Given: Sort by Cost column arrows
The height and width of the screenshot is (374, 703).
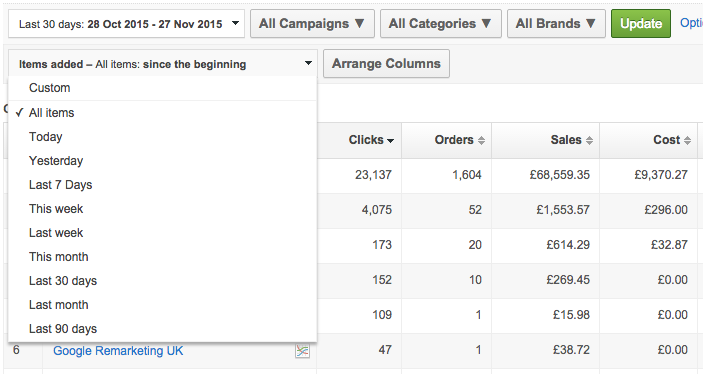Looking at the screenshot, I should [x=687, y=140].
